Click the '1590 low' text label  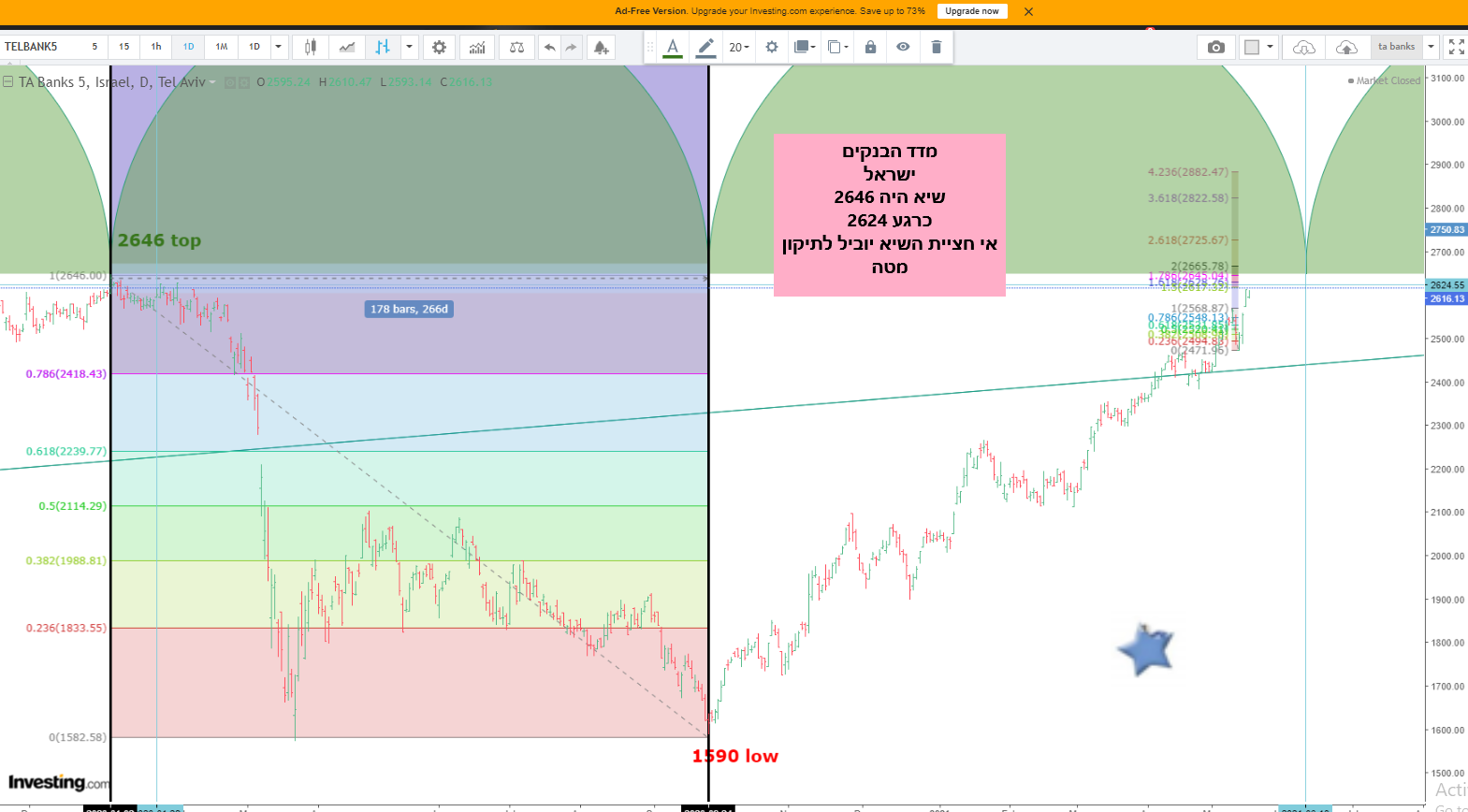(735, 756)
